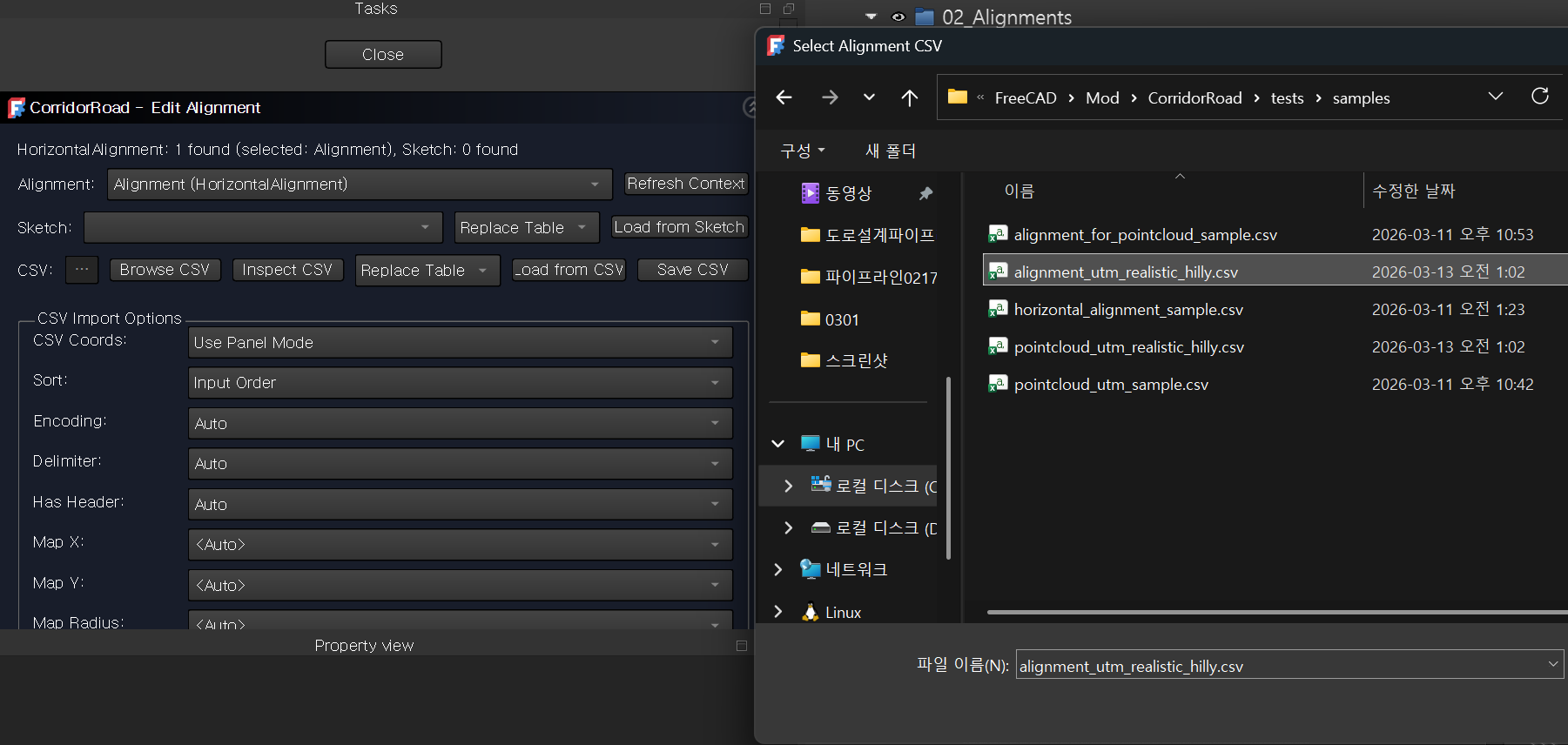Open 도로설계파이프 folder in sidebar

[x=867, y=235]
